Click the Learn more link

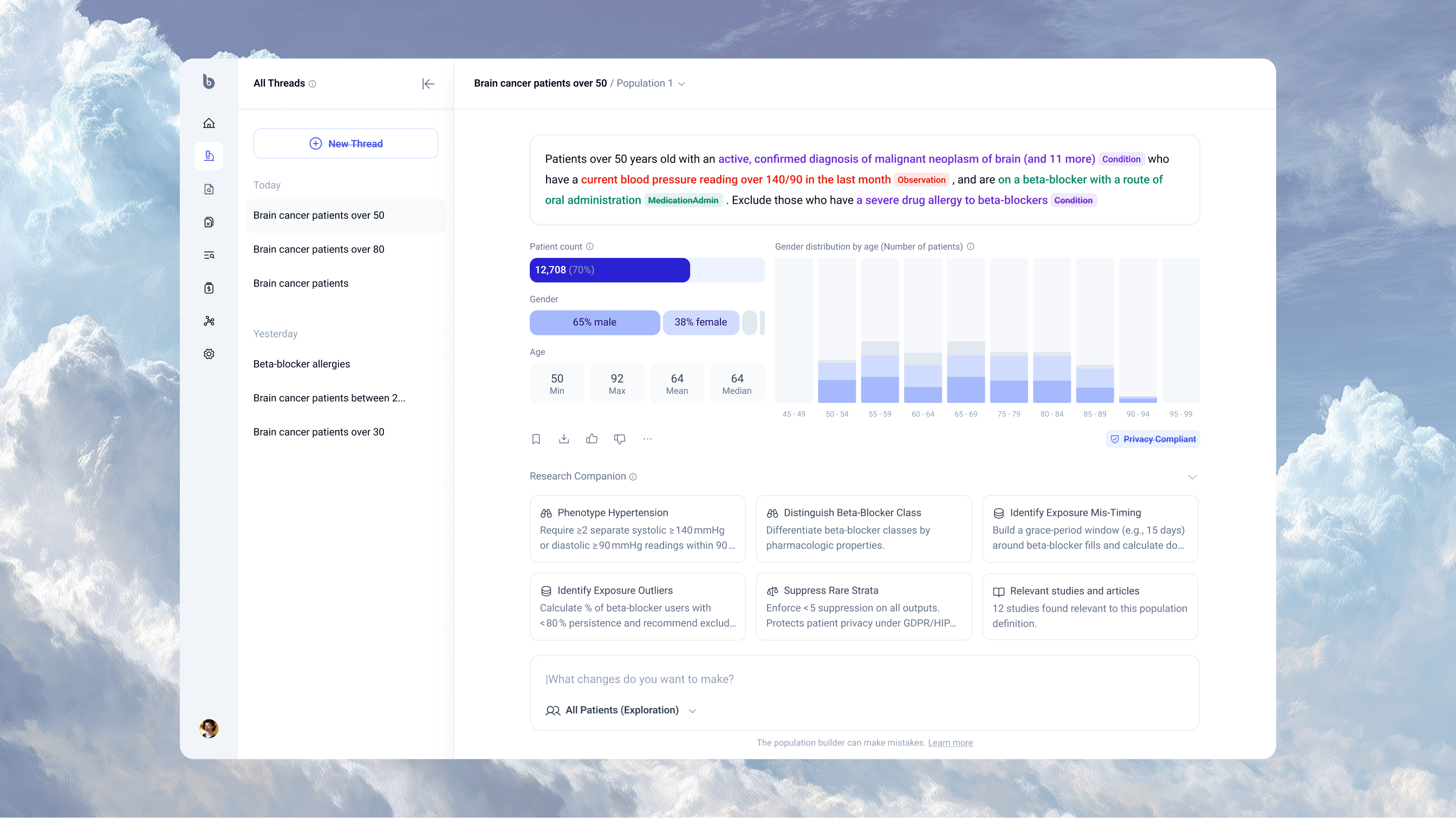pyautogui.click(x=950, y=743)
